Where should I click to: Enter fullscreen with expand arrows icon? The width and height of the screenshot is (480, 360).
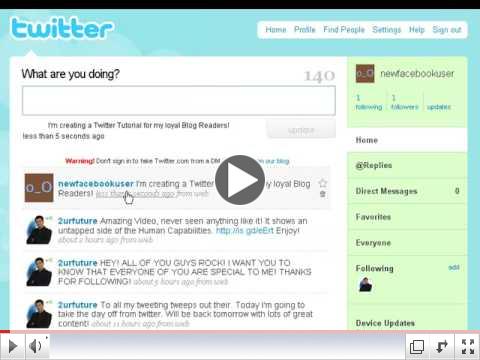[468, 346]
